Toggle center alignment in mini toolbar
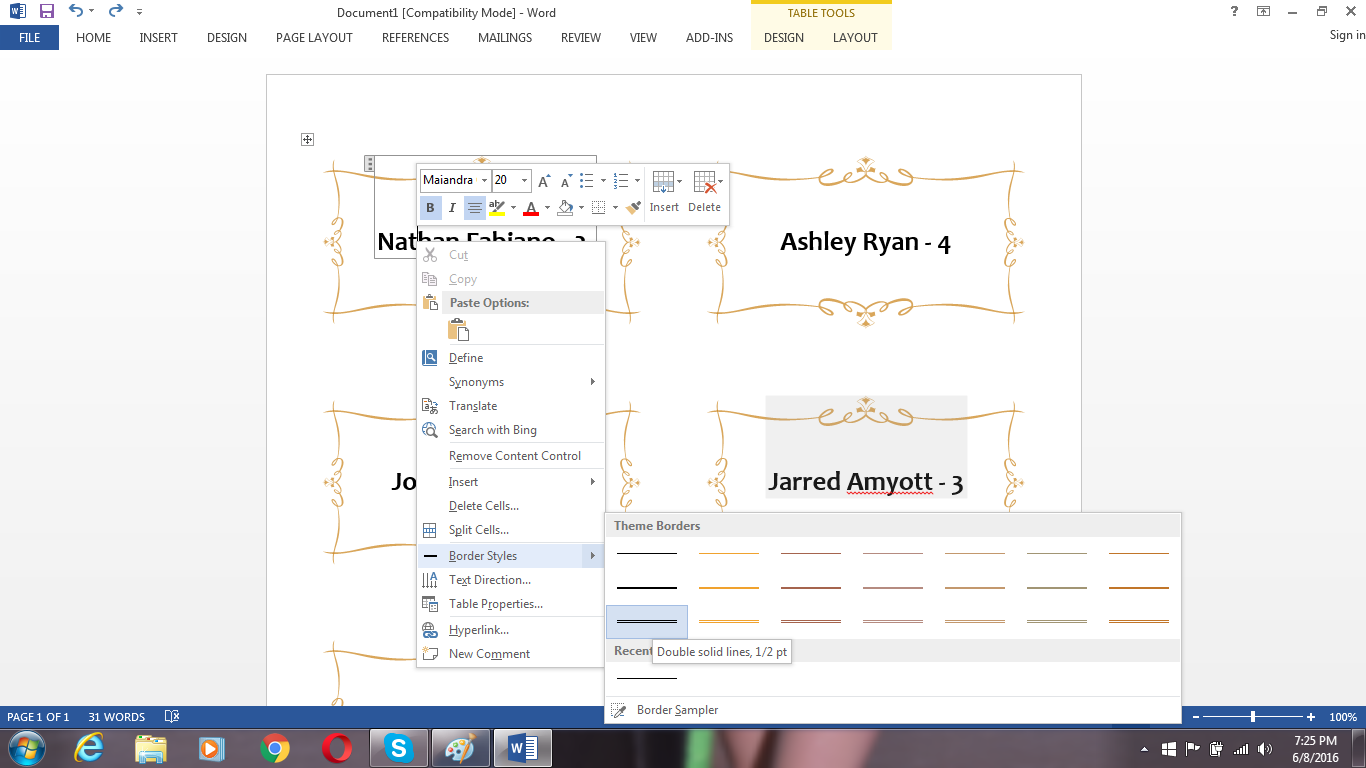Screen dimensions: 1366x768 pos(474,208)
